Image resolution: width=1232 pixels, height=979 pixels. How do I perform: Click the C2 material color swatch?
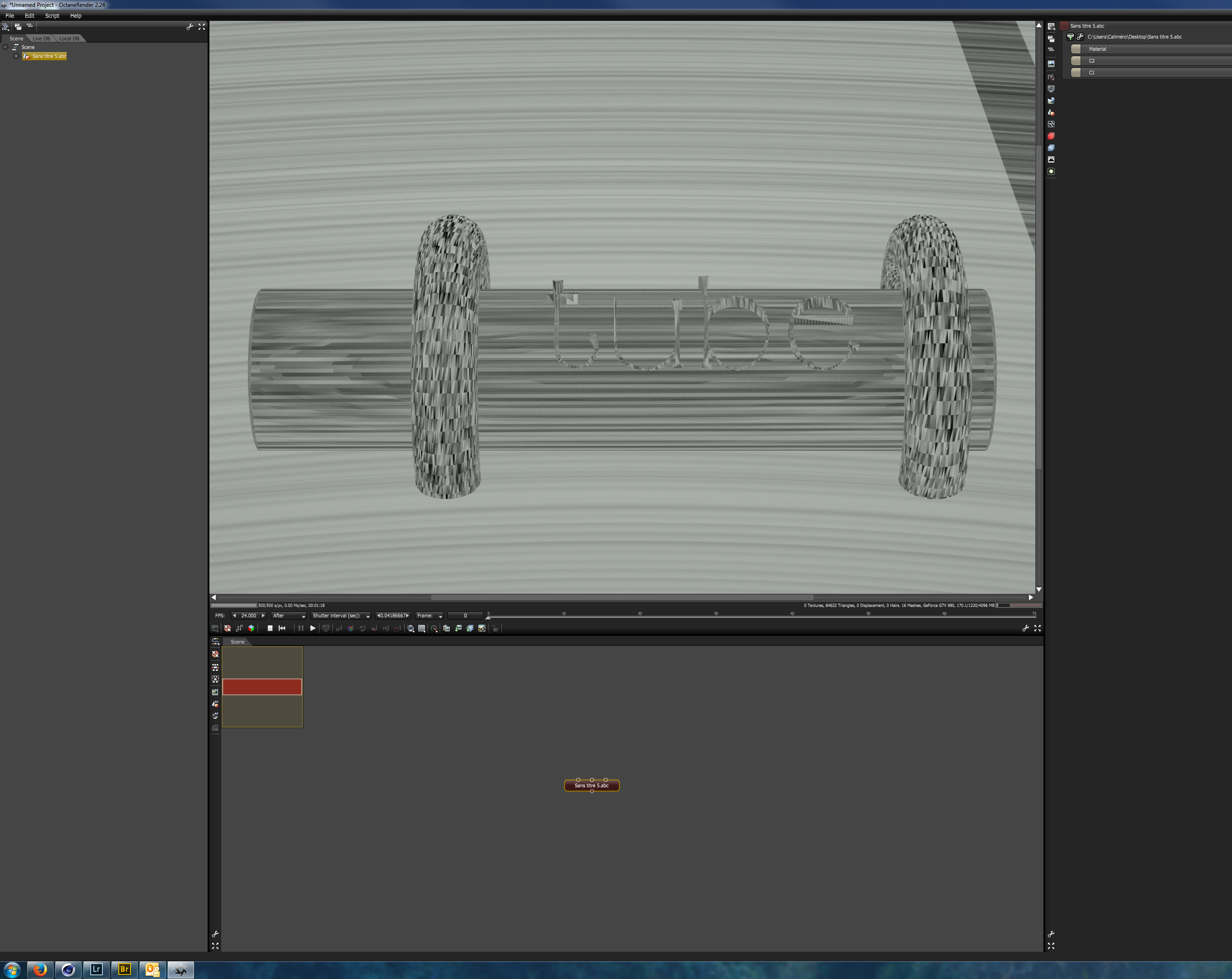tap(1076, 61)
